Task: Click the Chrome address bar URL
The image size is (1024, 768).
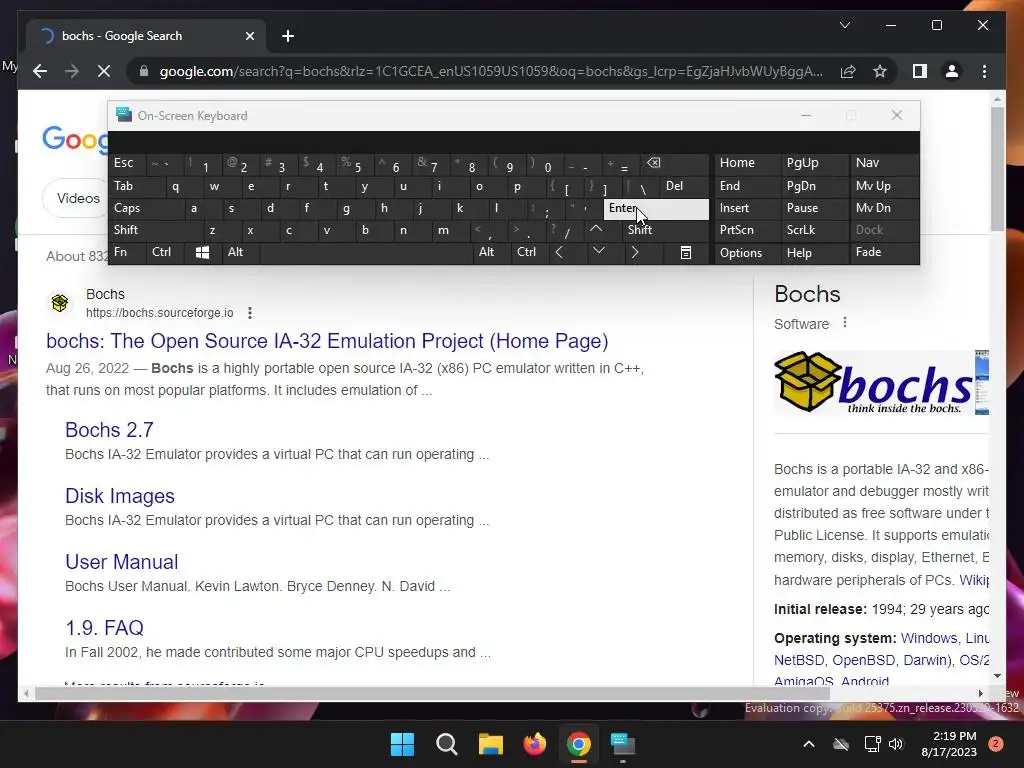Action: coord(491,71)
